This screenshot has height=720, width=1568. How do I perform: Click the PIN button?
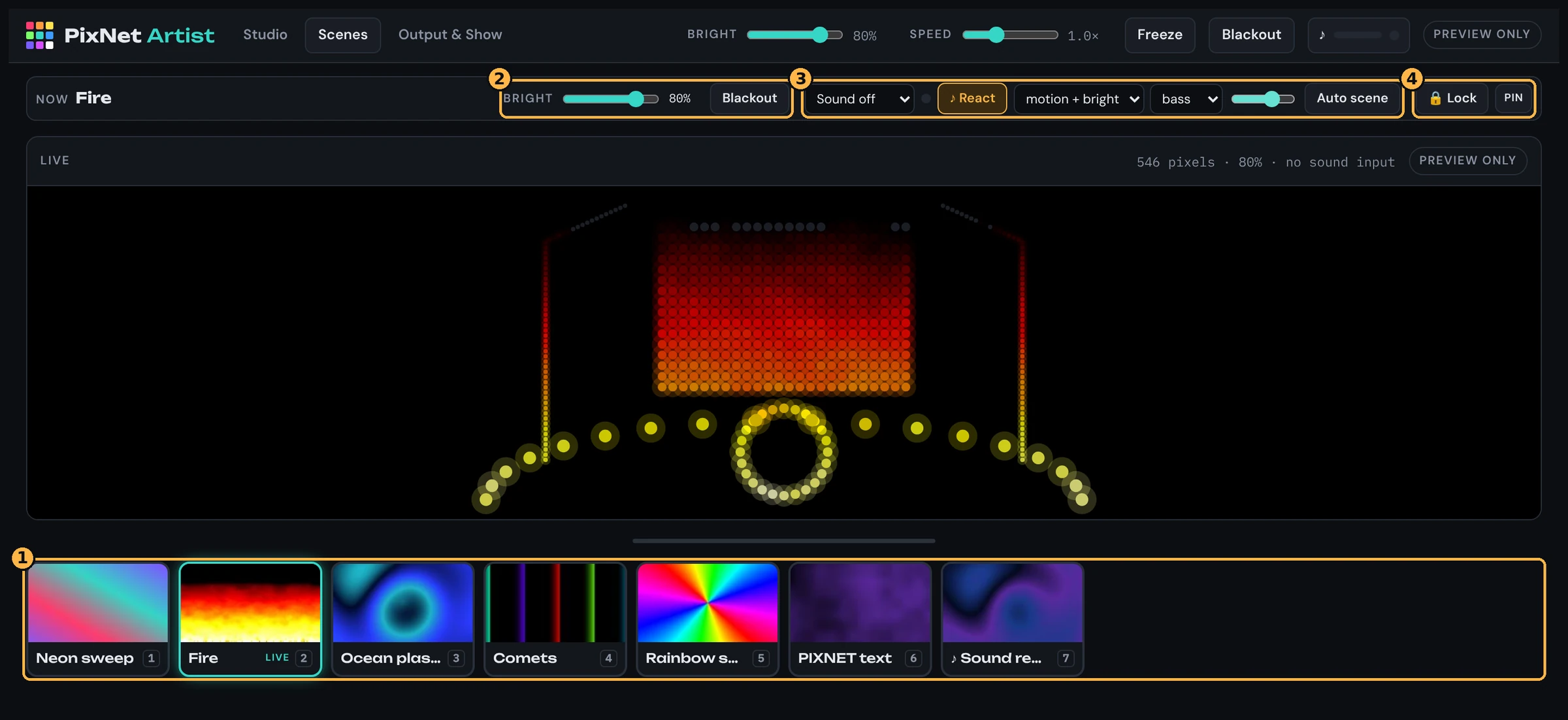pyautogui.click(x=1513, y=98)
